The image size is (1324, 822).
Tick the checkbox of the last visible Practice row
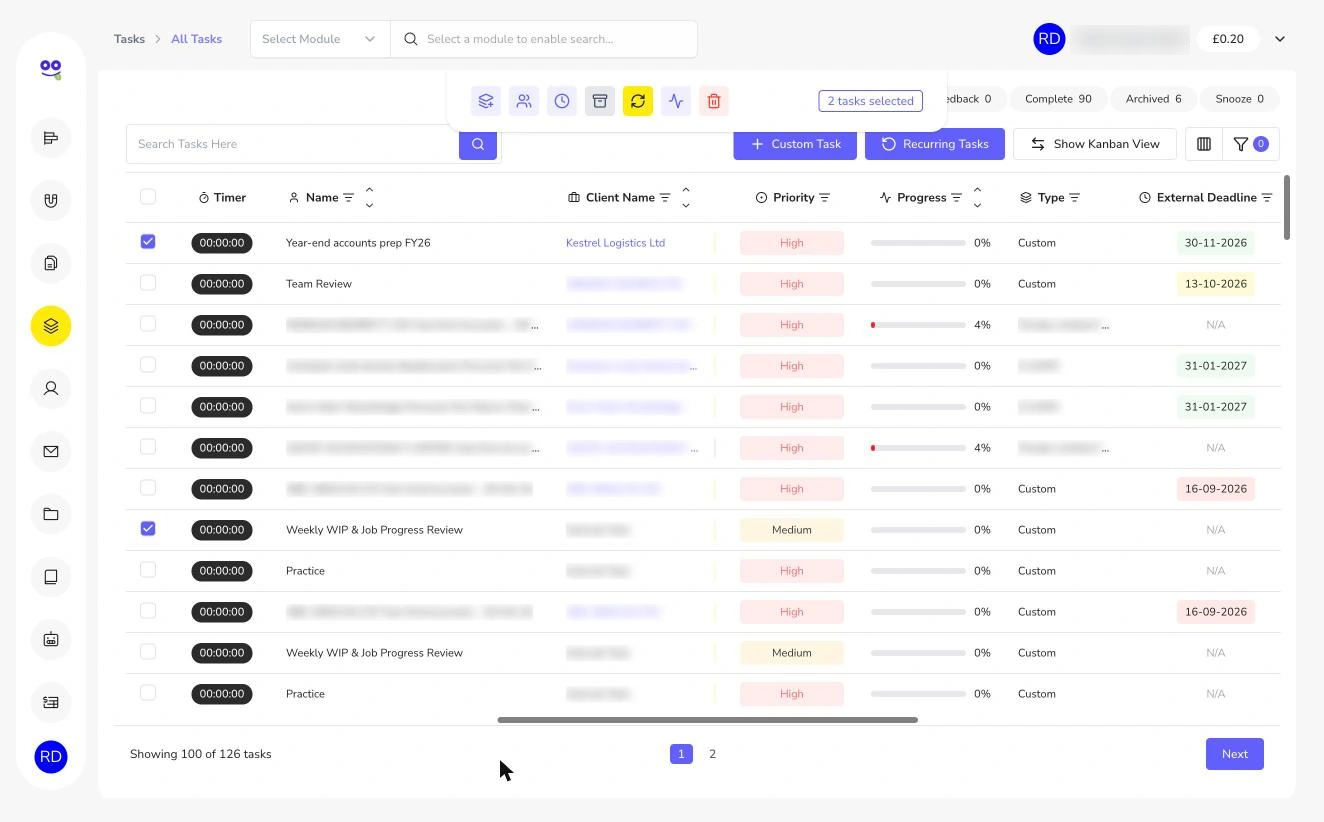point(148,692)
